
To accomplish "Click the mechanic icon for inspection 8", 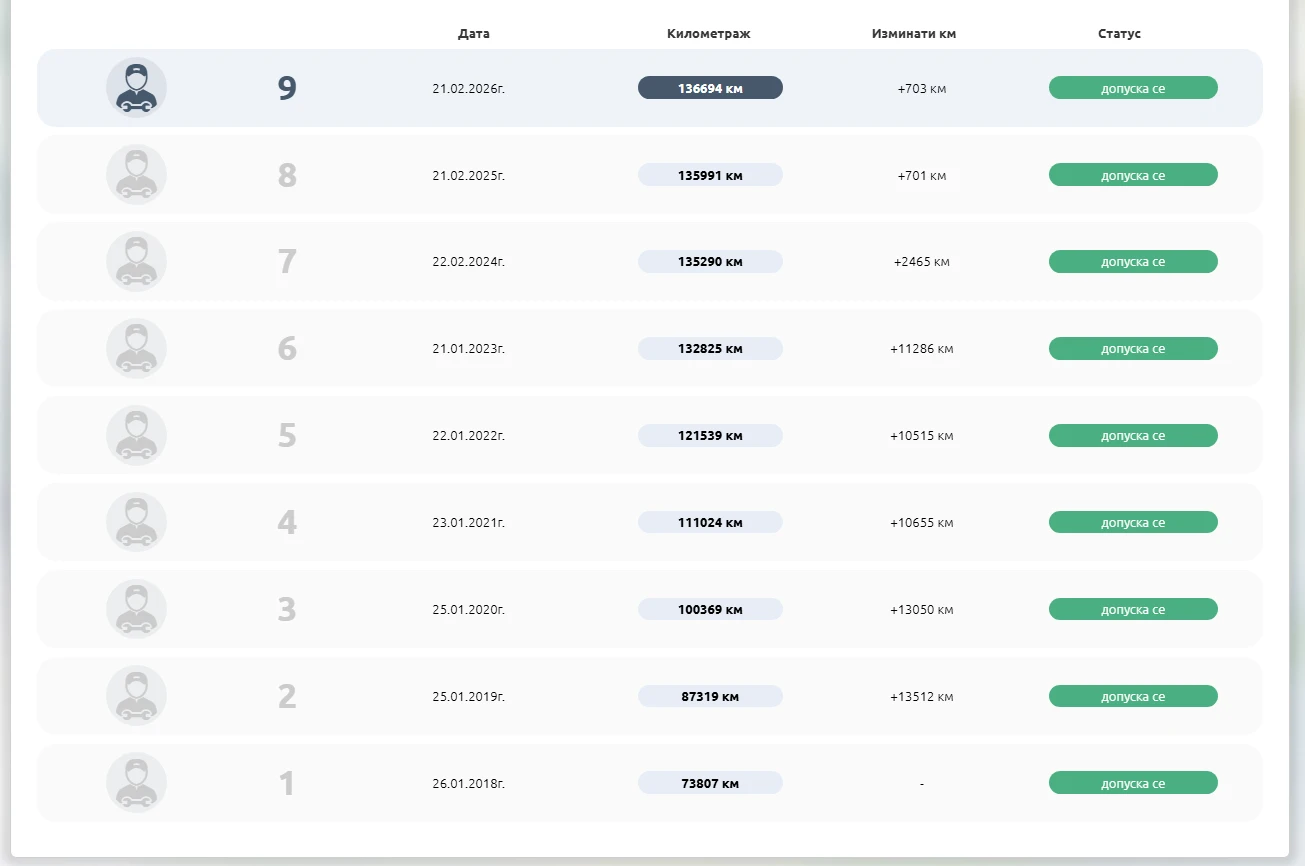I will (136, 175).
